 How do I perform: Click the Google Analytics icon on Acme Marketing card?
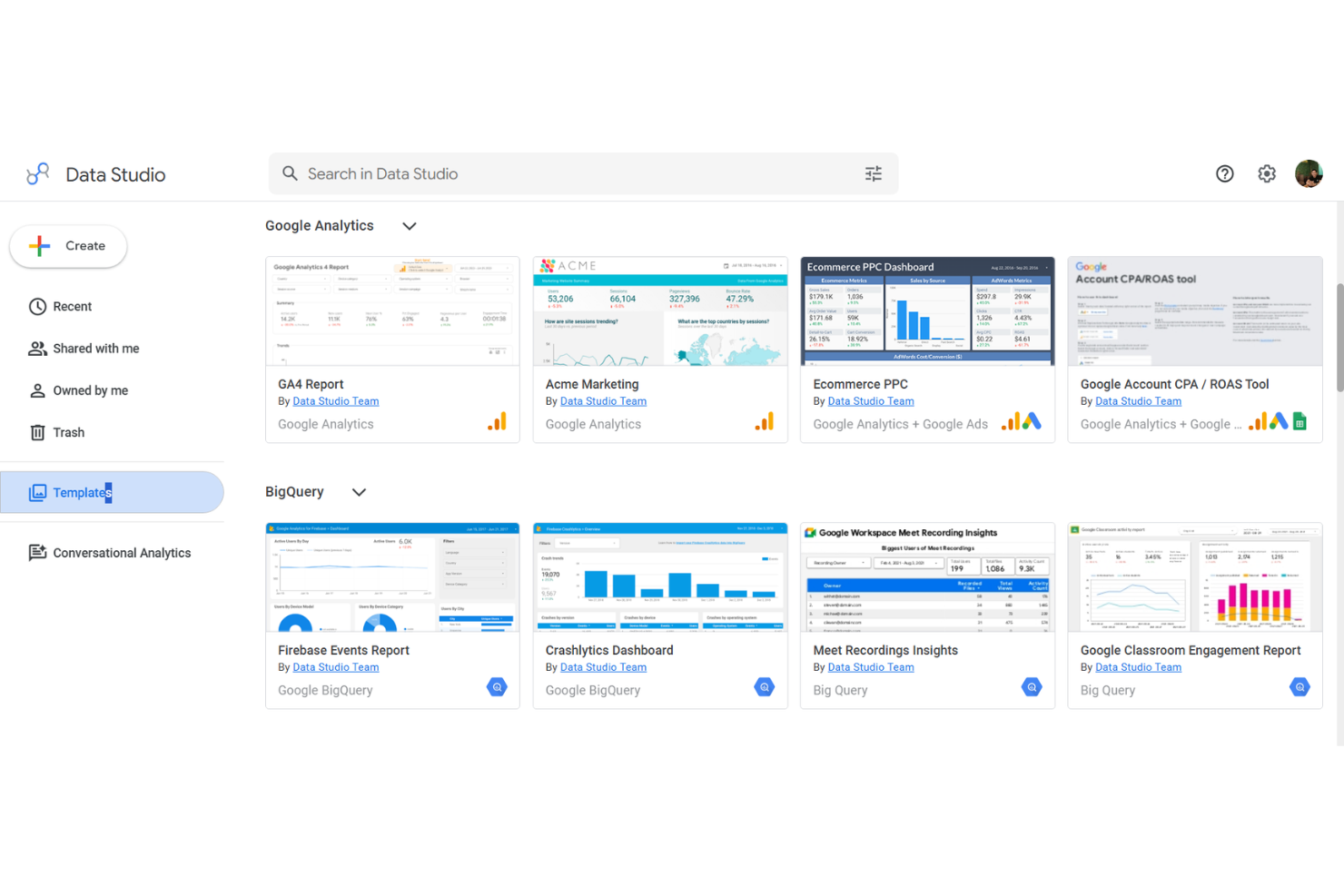[x=765, y=422]
